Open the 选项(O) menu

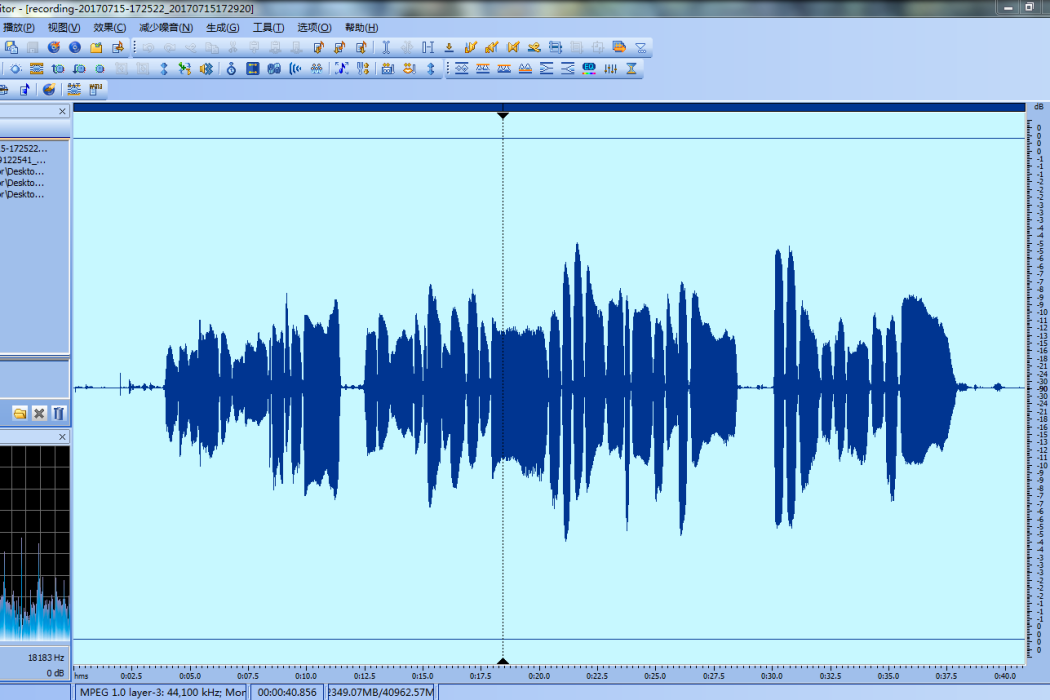314,27
